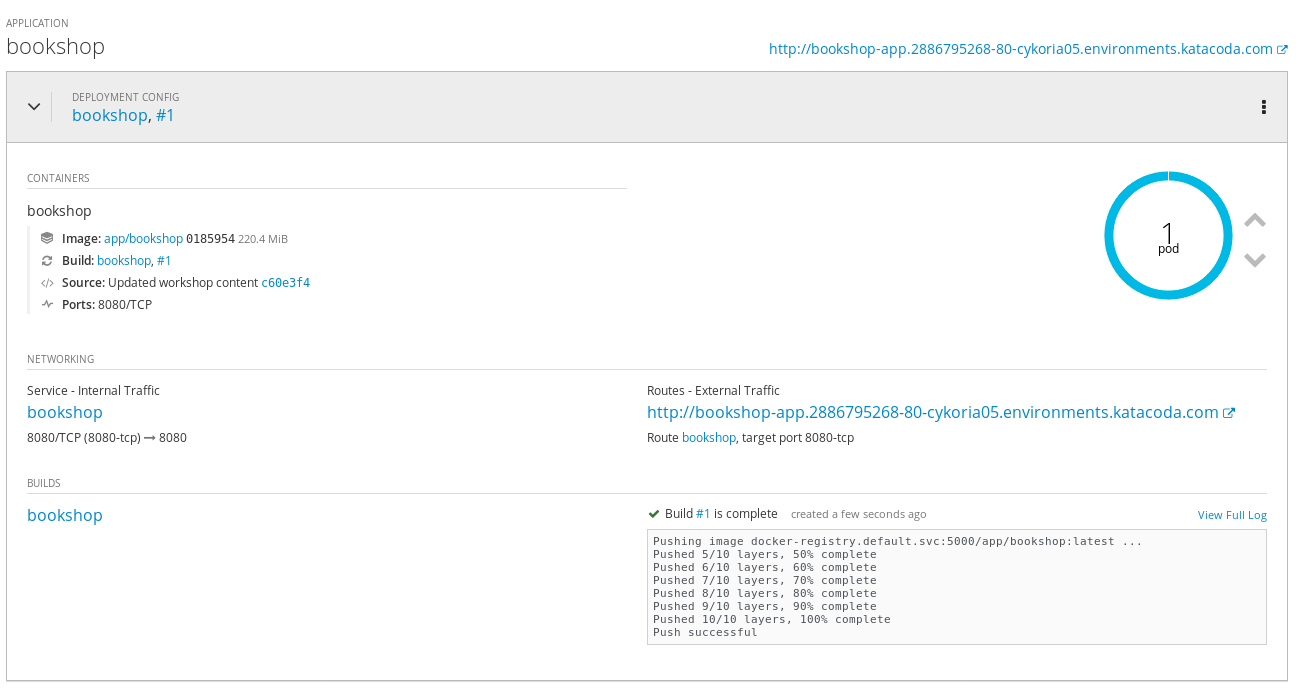Click the 'Ports: 8080/TCP' text
1305x697 pixels.
[105, 305]
